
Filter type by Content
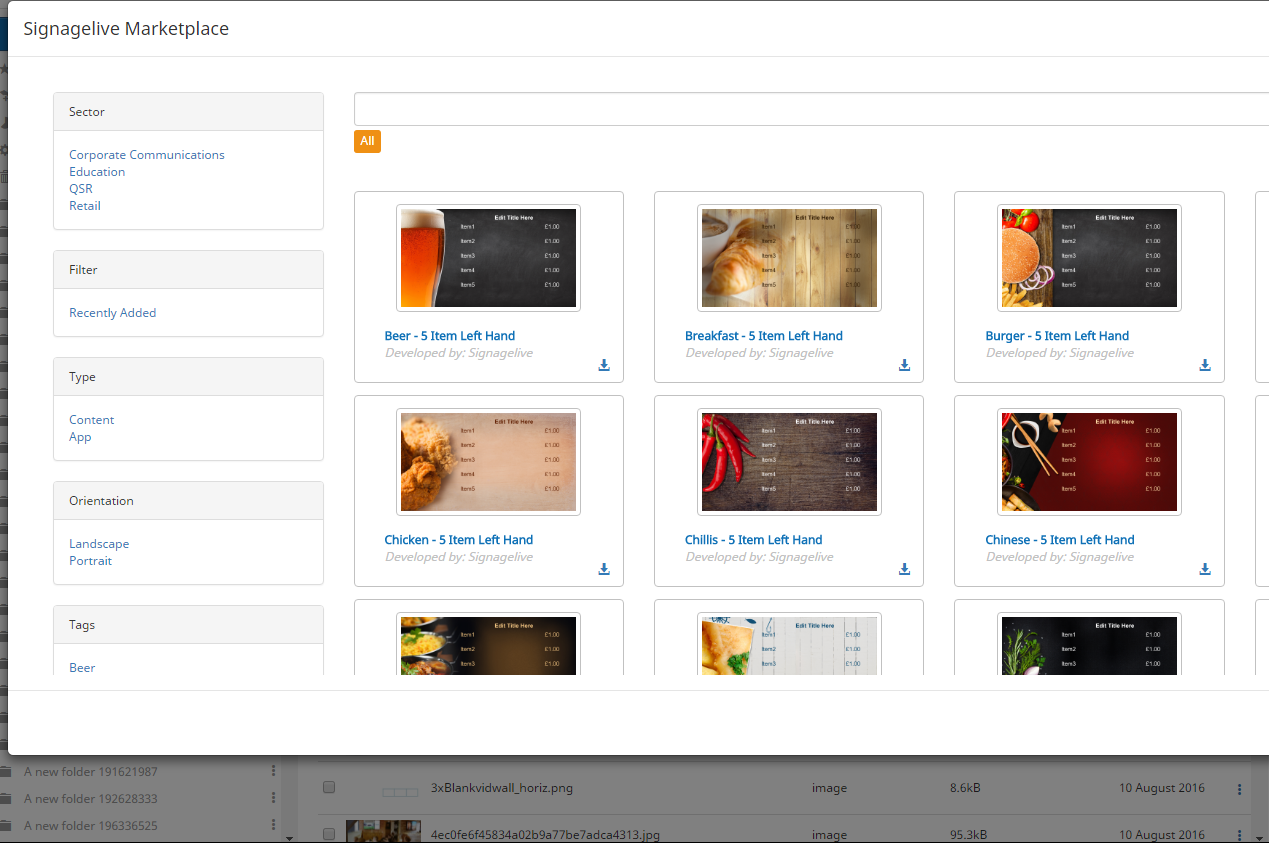tap(92, 420)
